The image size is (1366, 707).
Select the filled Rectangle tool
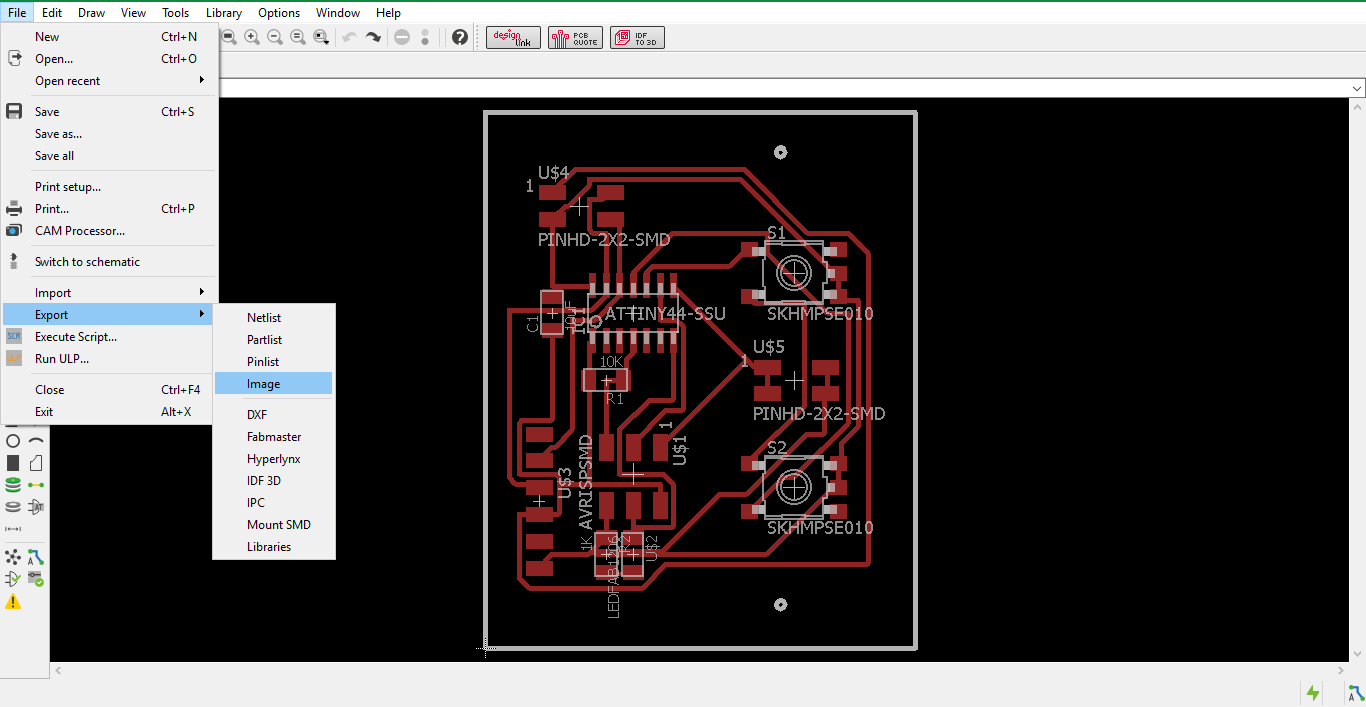(x=13, y=463)
